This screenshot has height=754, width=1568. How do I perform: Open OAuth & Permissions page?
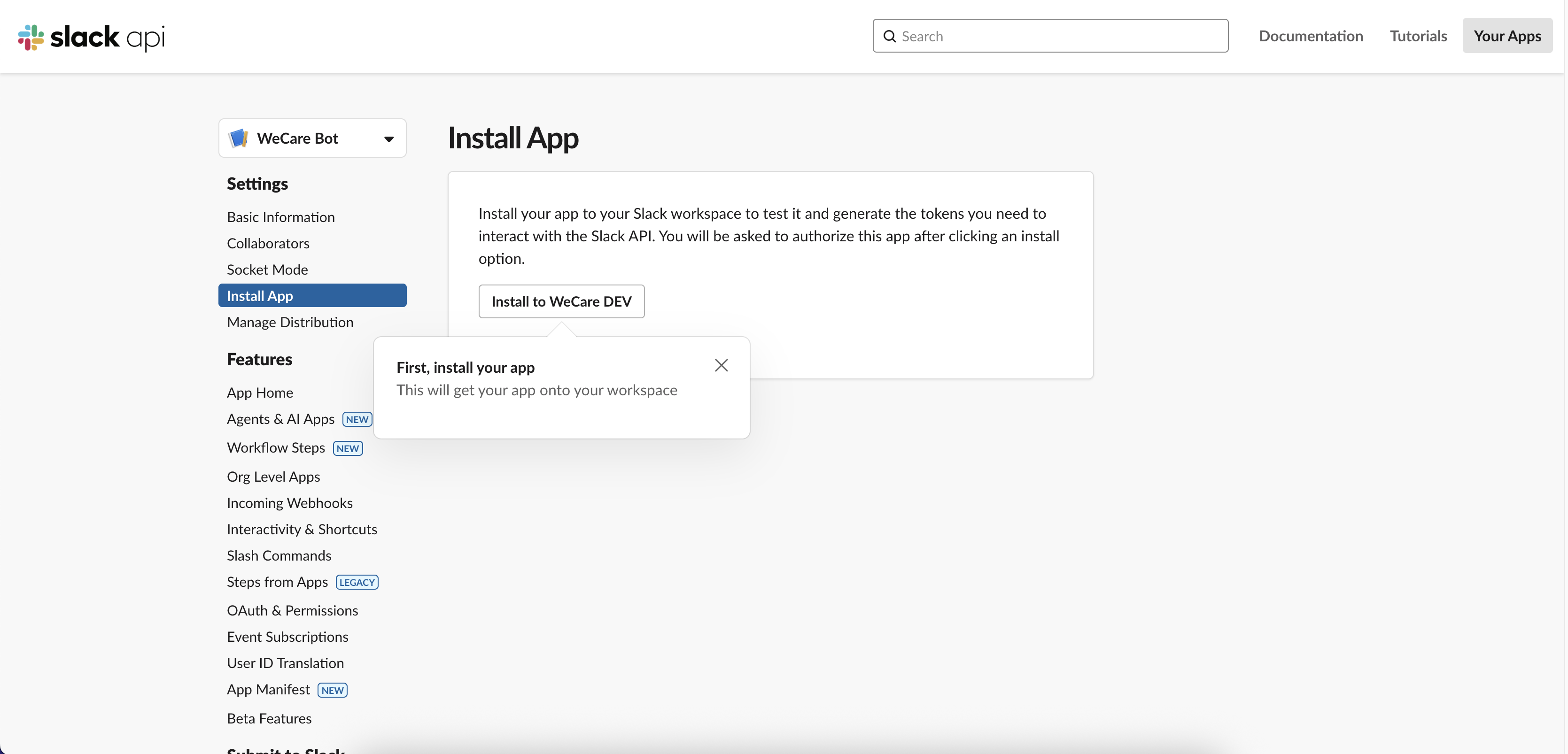(x=292, y=610)
